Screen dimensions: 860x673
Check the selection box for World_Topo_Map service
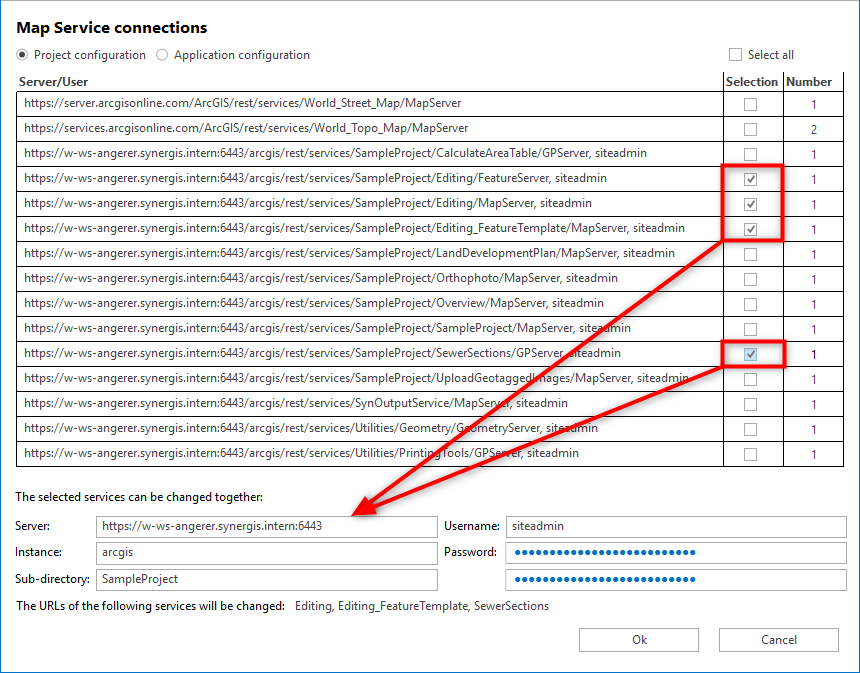(753, 128)
